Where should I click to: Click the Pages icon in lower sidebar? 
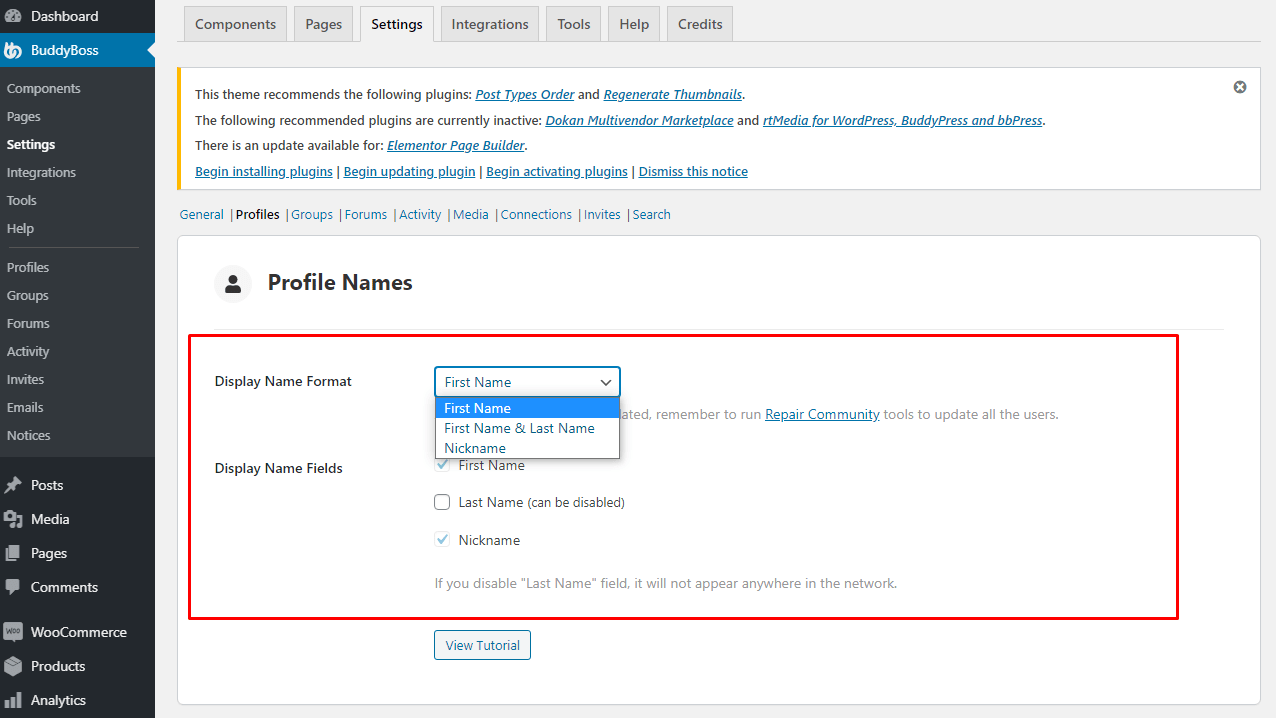[x=13, y=553]
